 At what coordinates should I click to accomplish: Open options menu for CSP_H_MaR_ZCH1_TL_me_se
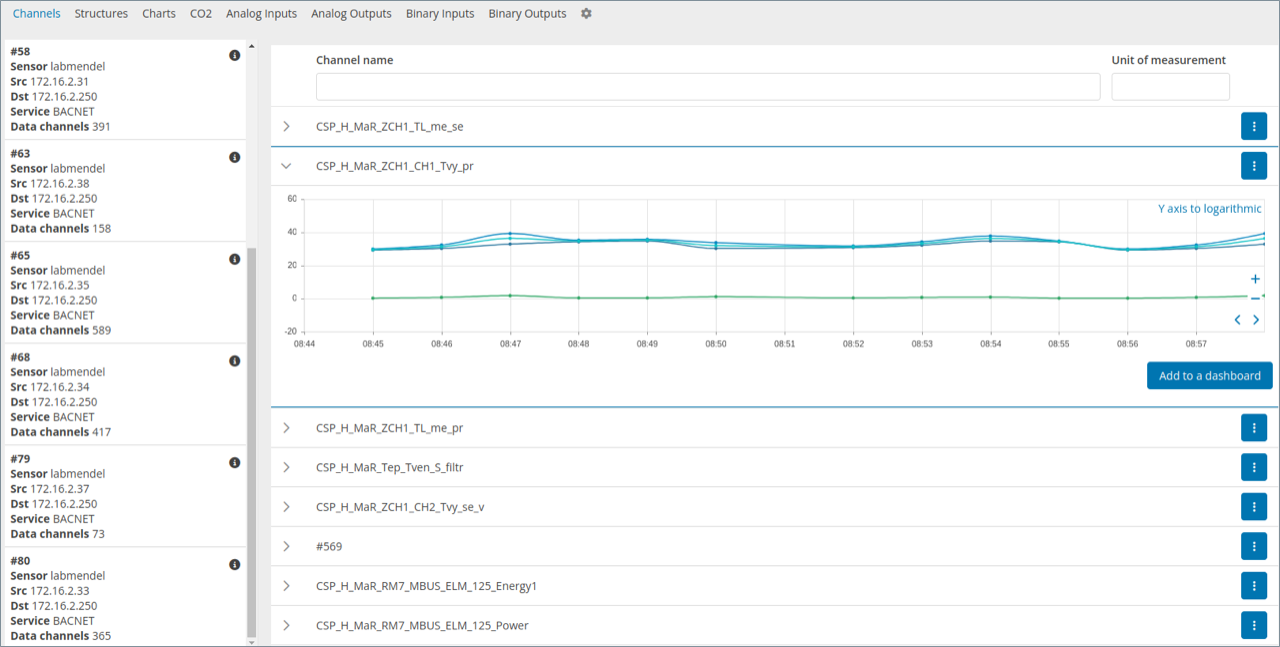click(1254, 126)
